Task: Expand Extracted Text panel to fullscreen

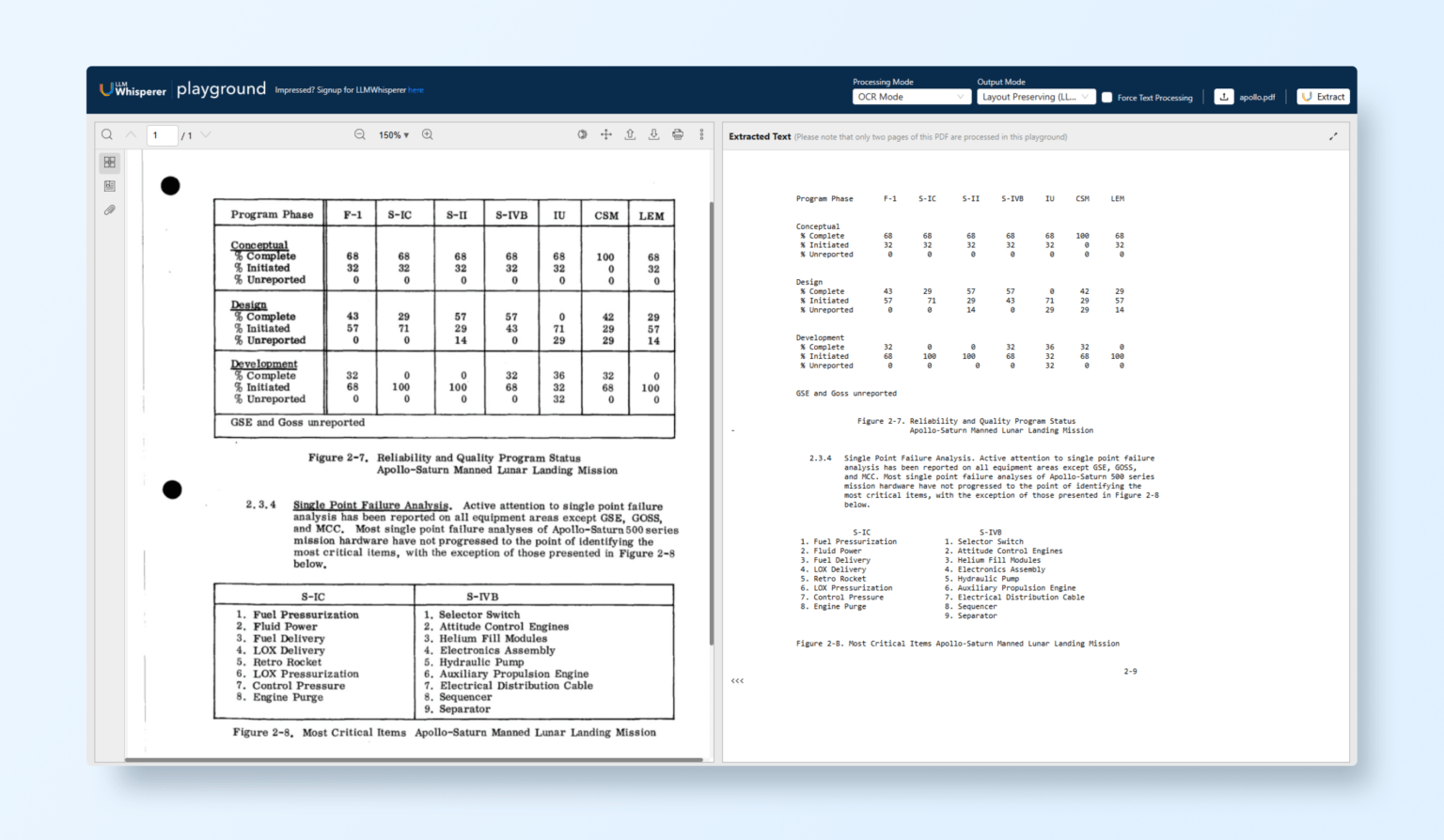Action: coord(1333,135)
